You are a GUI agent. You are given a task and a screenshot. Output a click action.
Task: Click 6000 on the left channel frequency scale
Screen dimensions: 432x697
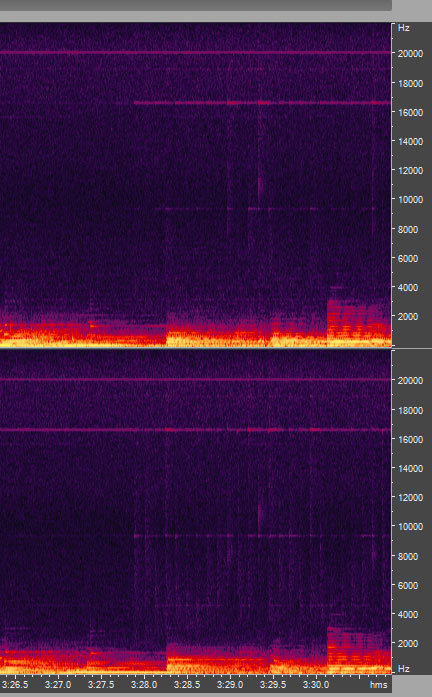point(408,258)
